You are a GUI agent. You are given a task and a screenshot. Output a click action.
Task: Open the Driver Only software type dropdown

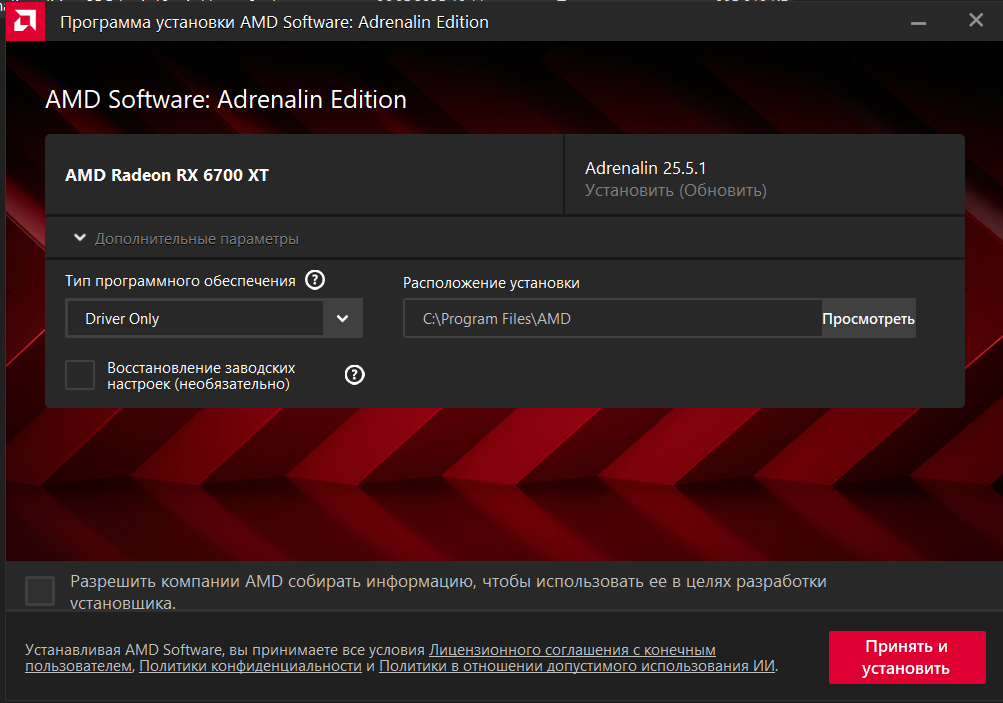tap(214, 318)
